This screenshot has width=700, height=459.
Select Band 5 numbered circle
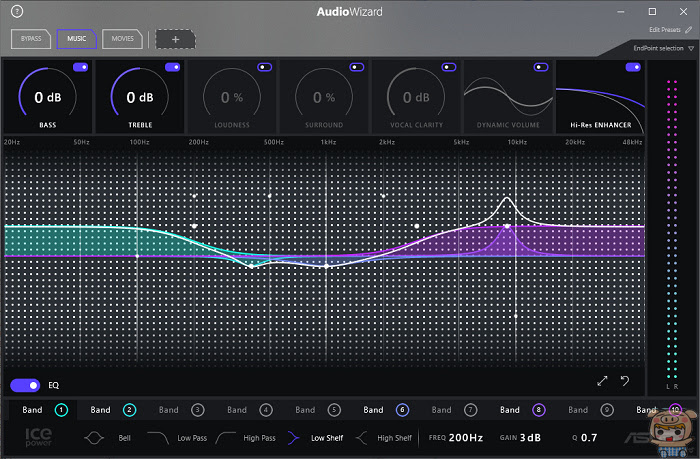[334, 410]
